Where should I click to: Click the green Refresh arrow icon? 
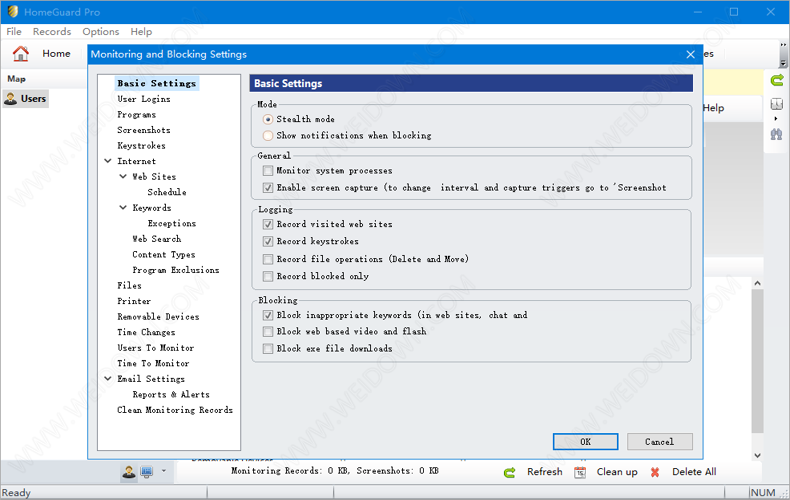coord(510,472)
